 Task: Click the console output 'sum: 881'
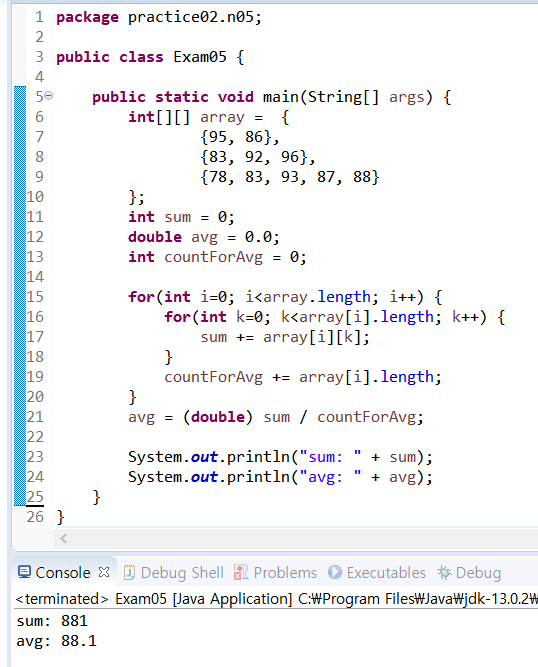coord(52,621)
